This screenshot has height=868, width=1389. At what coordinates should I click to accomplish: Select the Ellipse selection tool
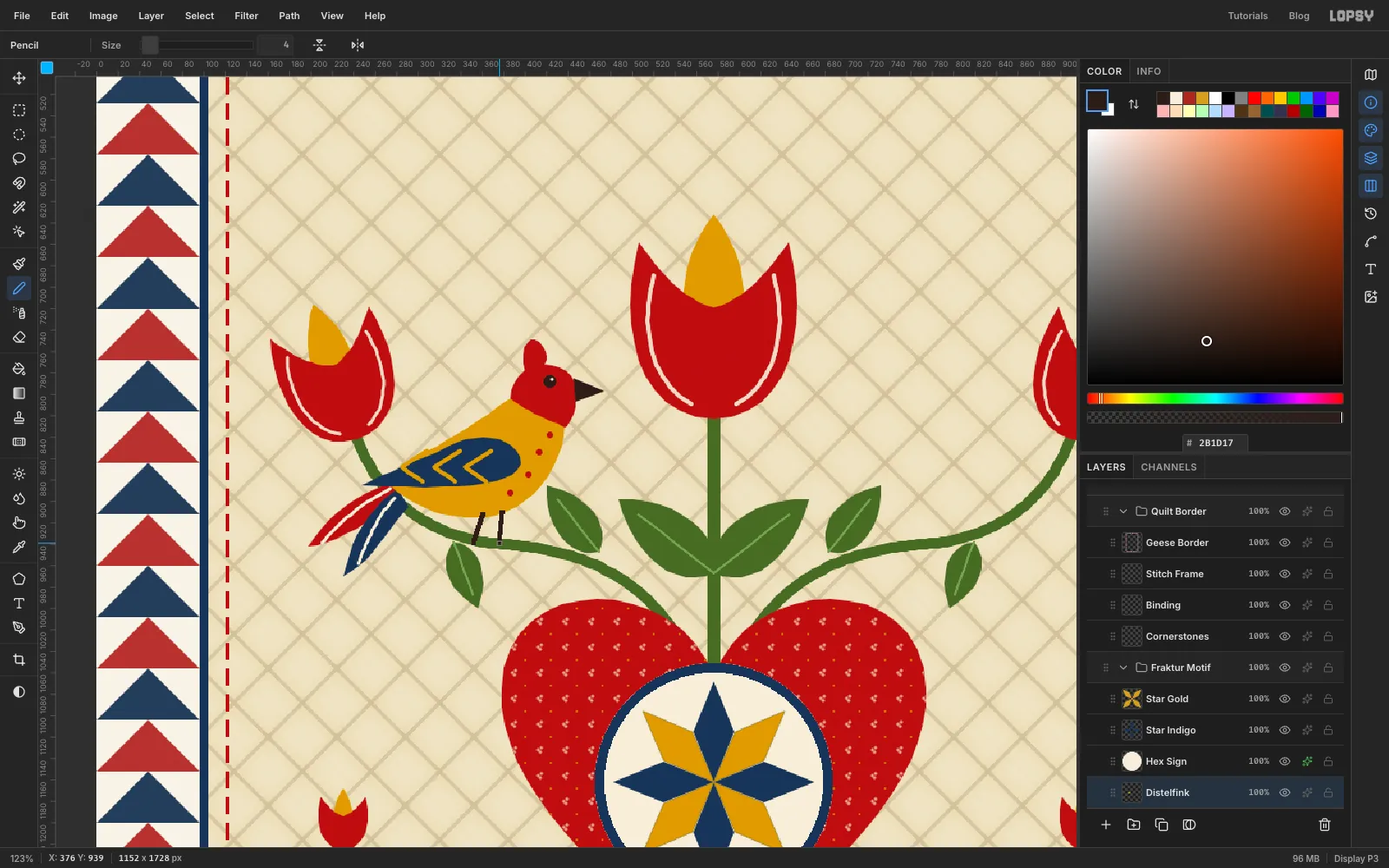tap(18, 135)
